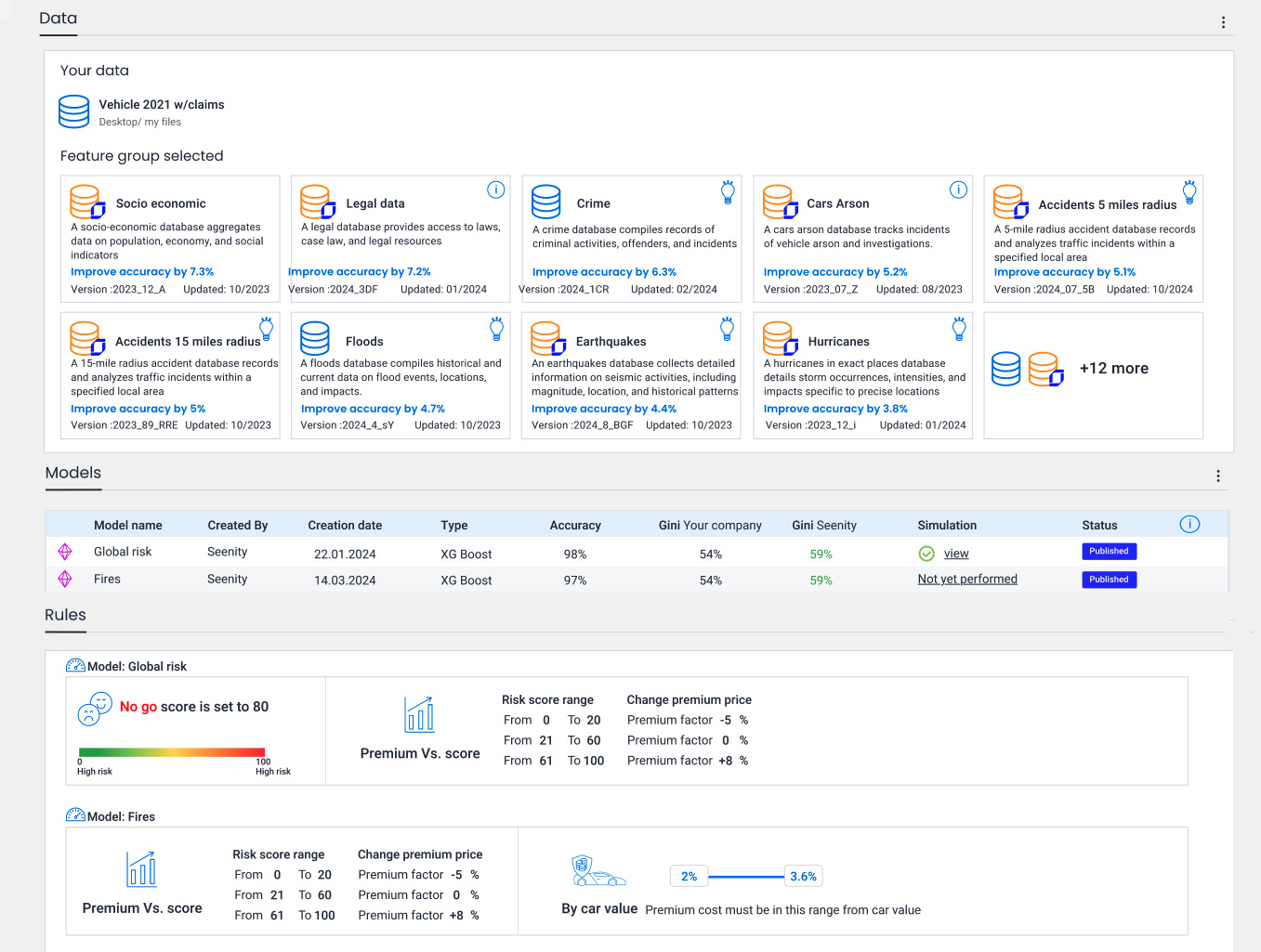Viewport: 1261px width, 952px height.
Task: Click the 22.01.2024 creation date cell
Action: [345, 554]
